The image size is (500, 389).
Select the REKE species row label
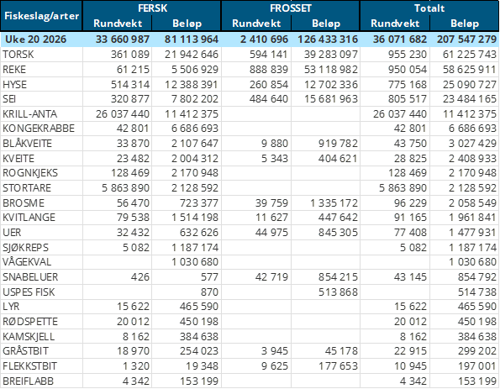pyautogui.click(x=14, y=69)
